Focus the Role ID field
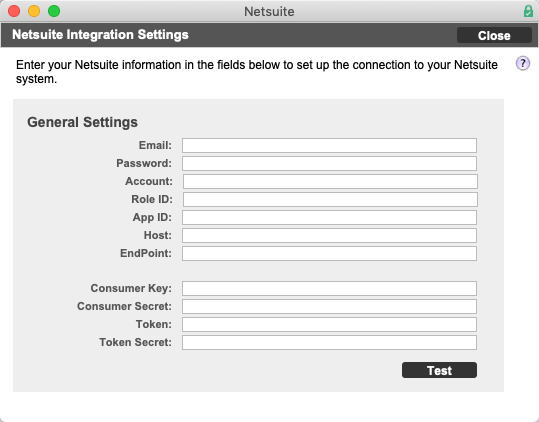The height and width of the screenshot is (422, 539). coord(330,199)
